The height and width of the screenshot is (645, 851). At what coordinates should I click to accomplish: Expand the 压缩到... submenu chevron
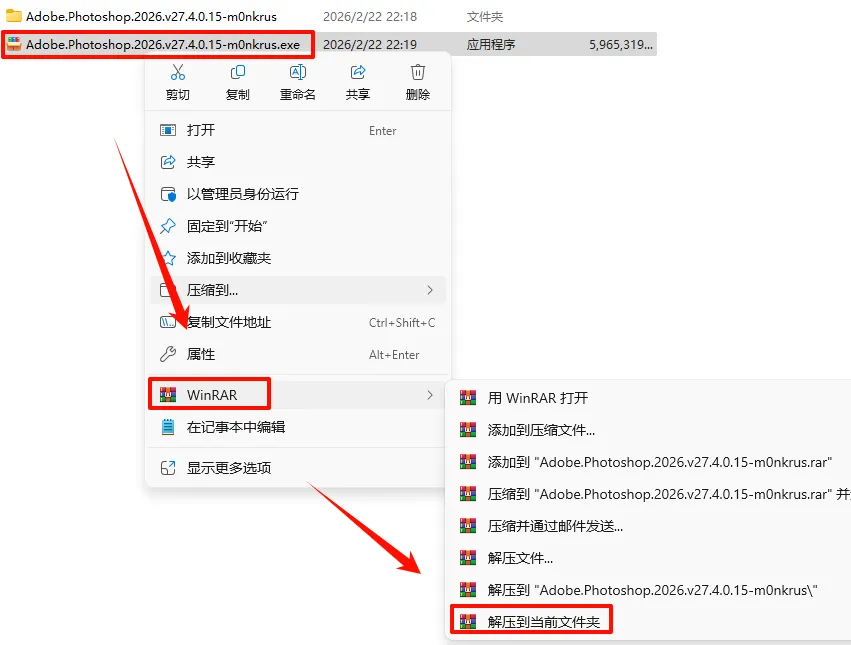(430, 290)
